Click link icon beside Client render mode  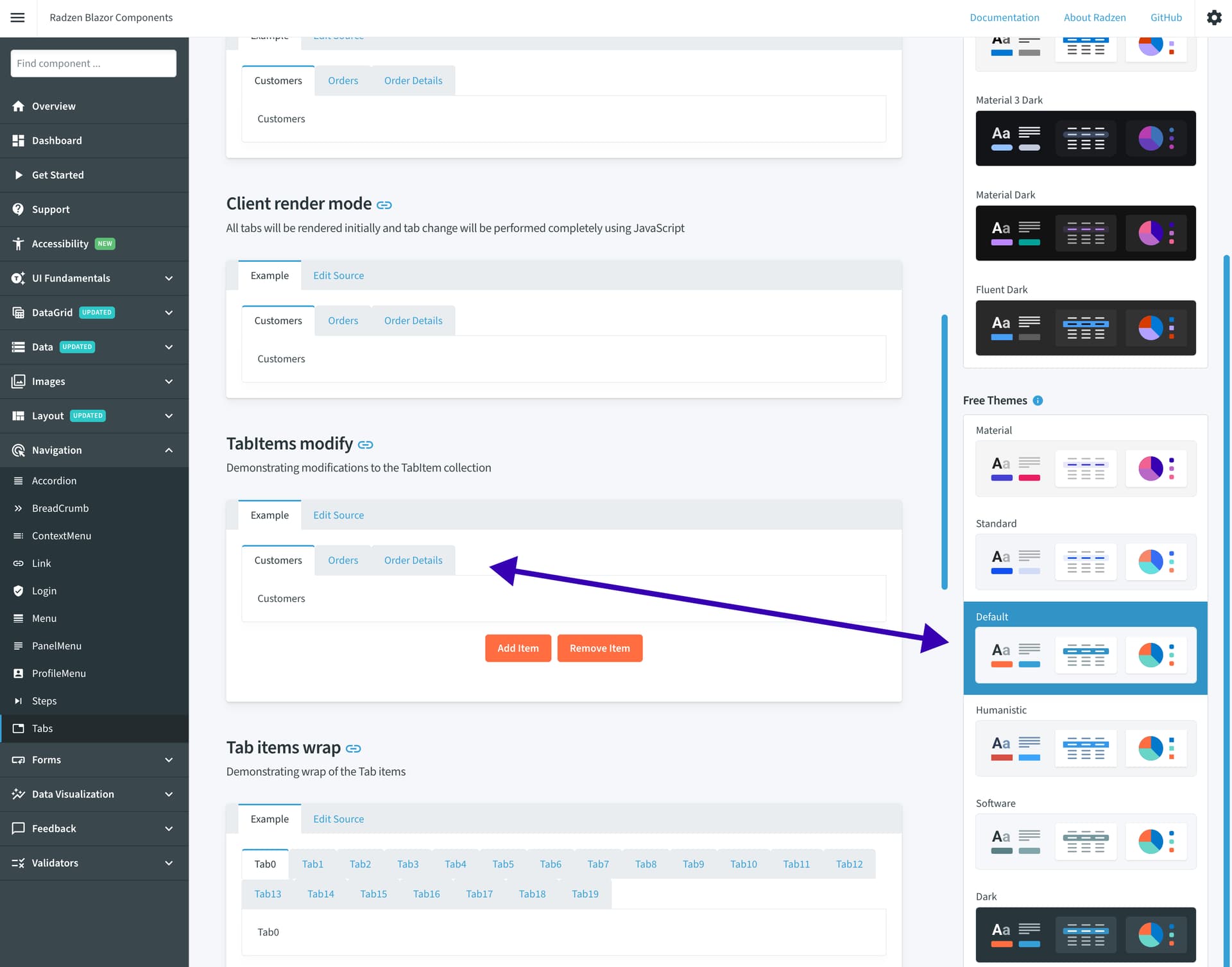click(384, 205)
